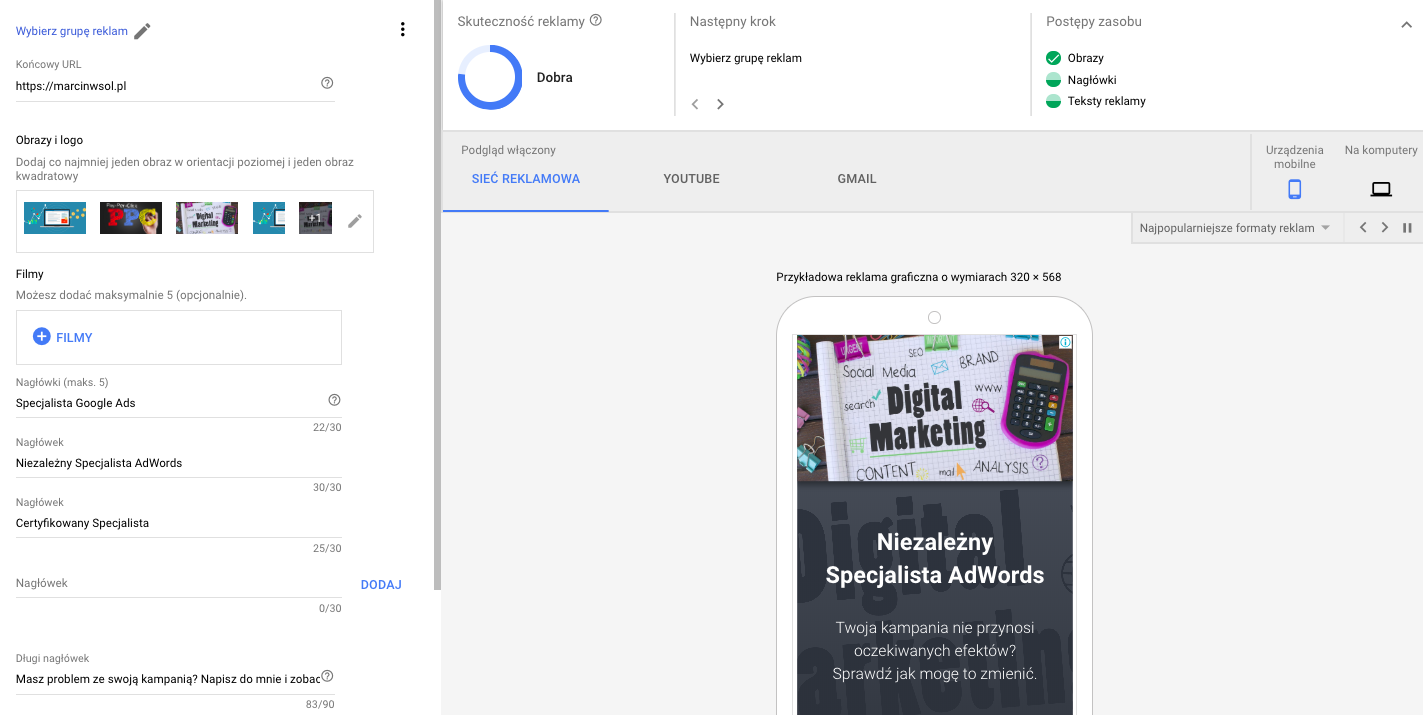Click the blue plus icon to add Filmy
The image size is (1423, 715).
tap(42, 337)
